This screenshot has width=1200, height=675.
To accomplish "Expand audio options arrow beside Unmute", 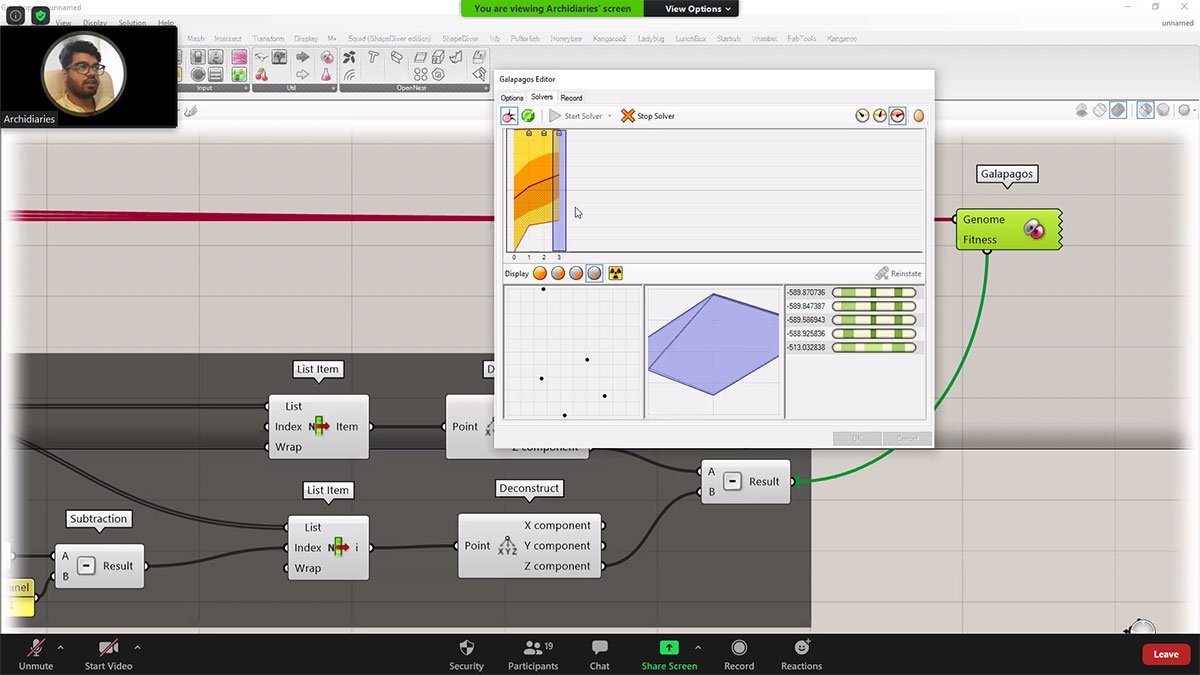I will 60,647.
